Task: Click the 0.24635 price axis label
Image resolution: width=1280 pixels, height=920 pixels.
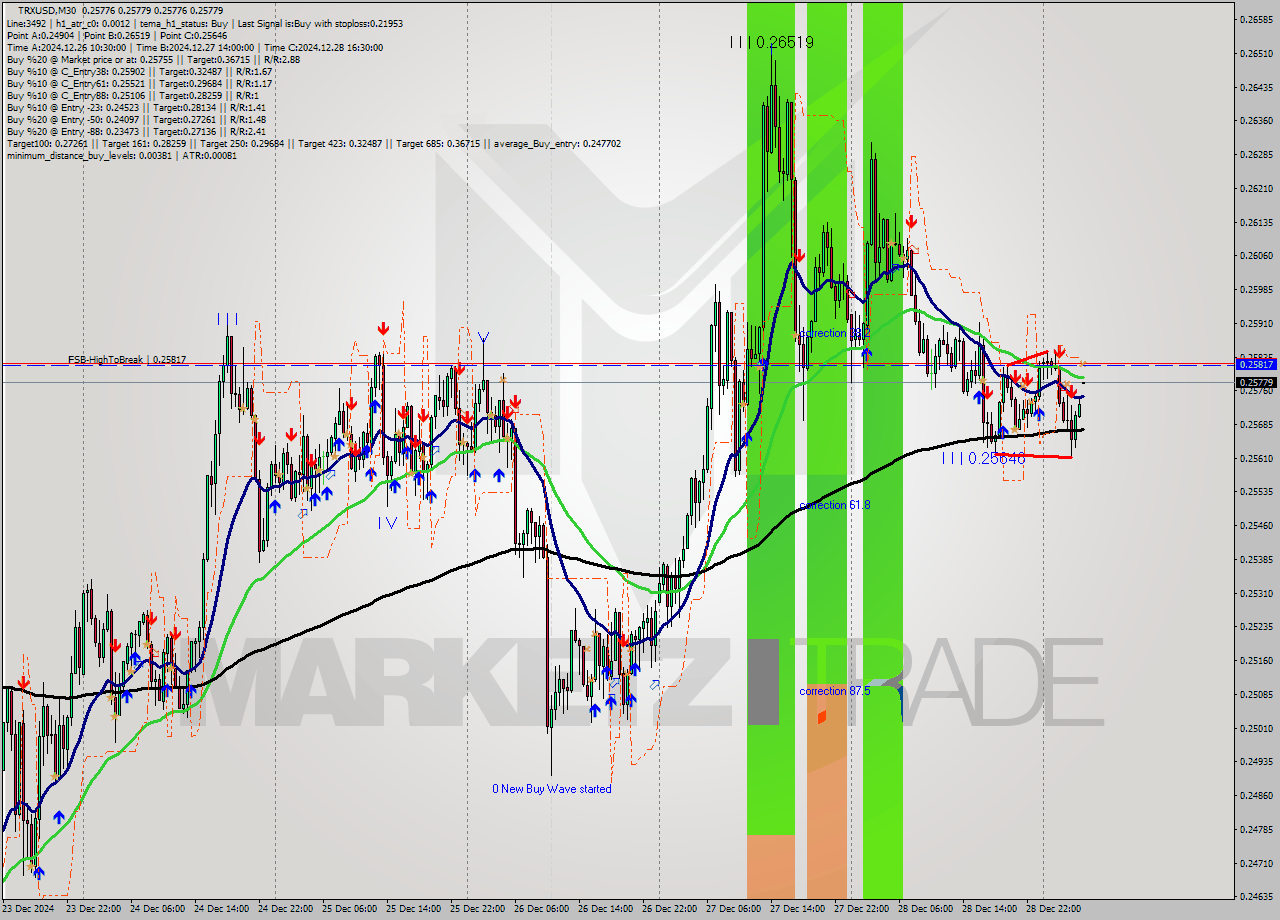Action: [1257, 896]
